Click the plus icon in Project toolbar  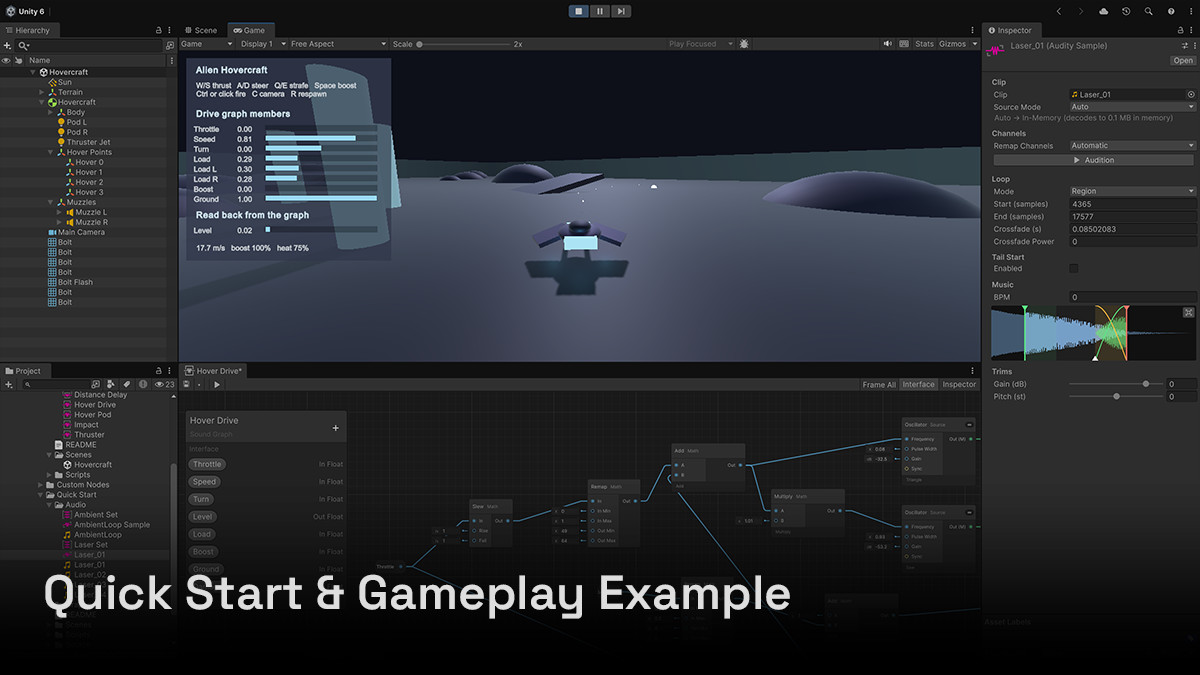[8, 384]
